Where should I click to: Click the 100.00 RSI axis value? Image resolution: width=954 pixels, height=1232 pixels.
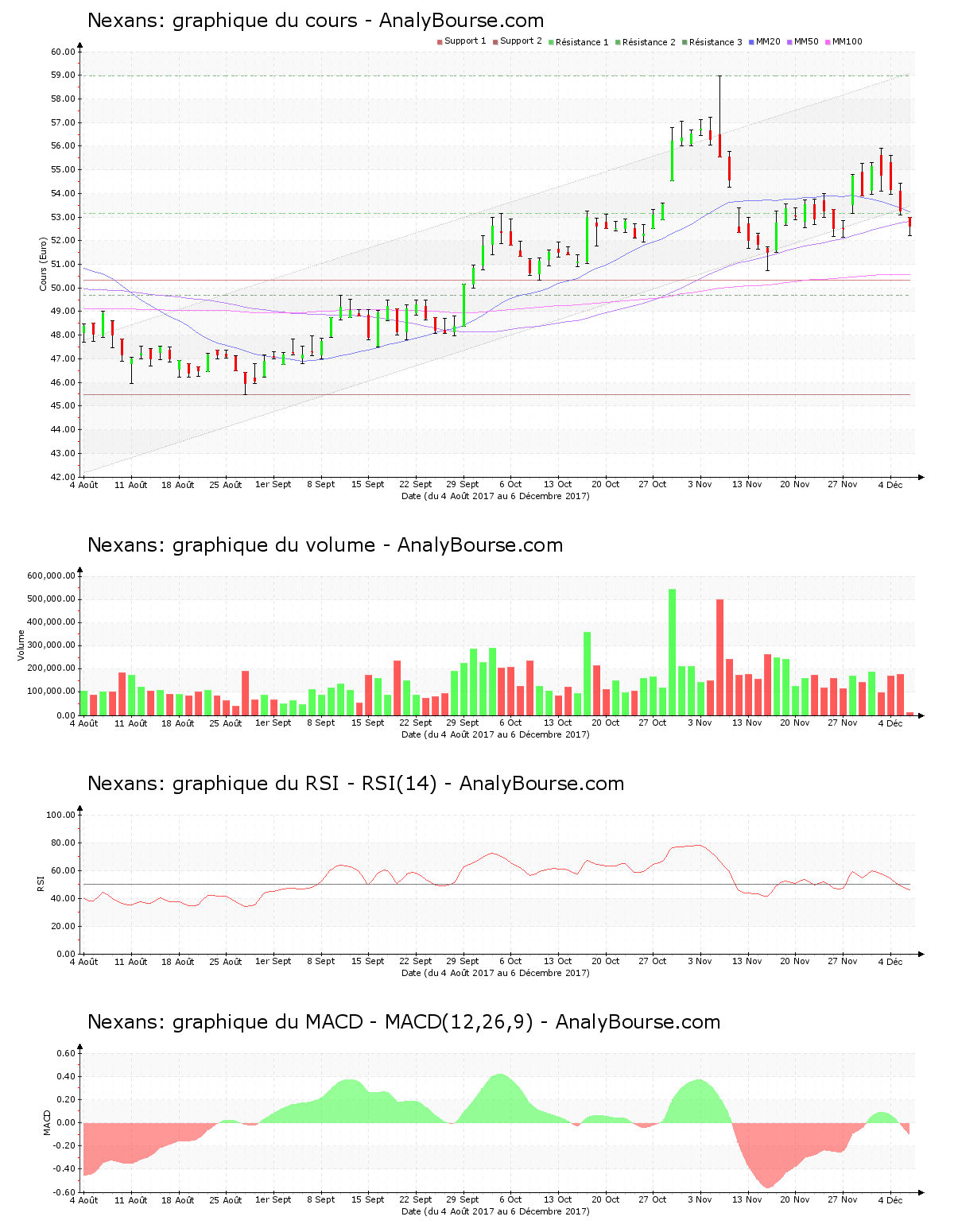(60, 815)
